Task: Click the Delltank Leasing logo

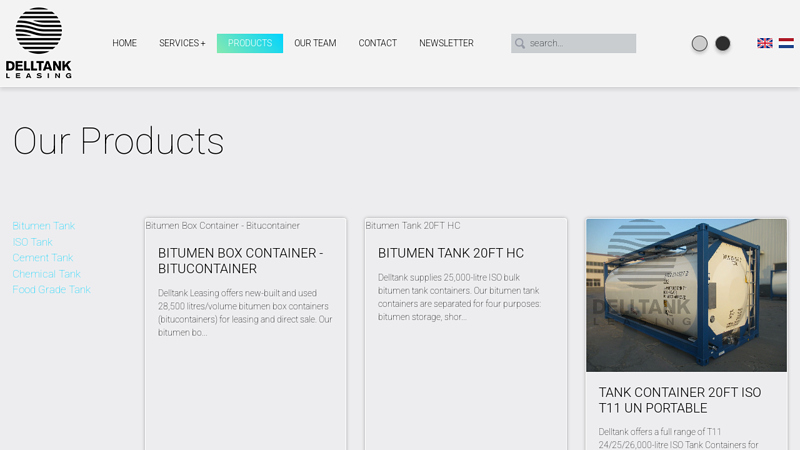Action: (x=39, y=43)
